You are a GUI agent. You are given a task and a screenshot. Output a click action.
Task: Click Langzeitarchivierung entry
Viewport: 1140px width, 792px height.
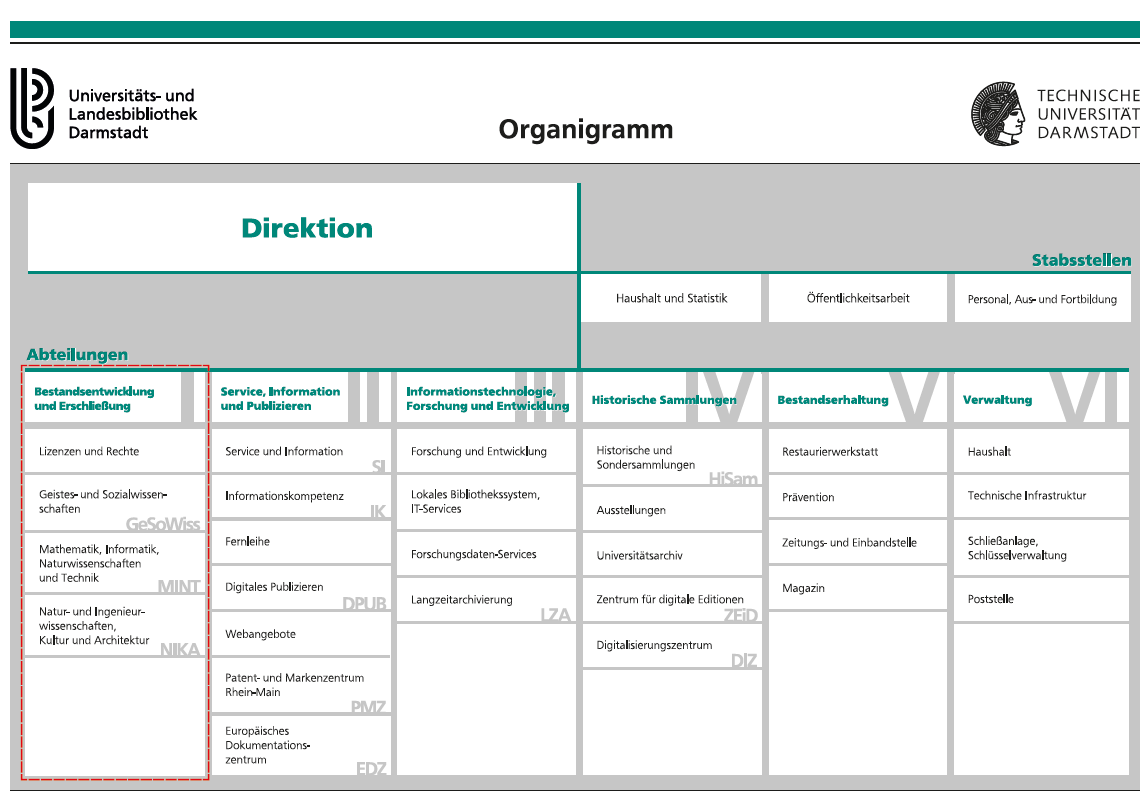tap(486, 600)
